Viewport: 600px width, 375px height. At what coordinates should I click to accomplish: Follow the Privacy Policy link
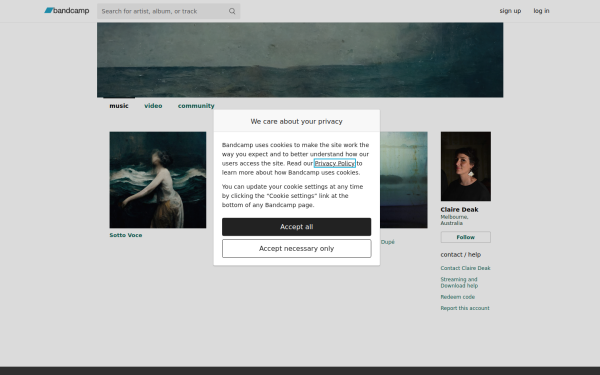(x=334, y=163)
